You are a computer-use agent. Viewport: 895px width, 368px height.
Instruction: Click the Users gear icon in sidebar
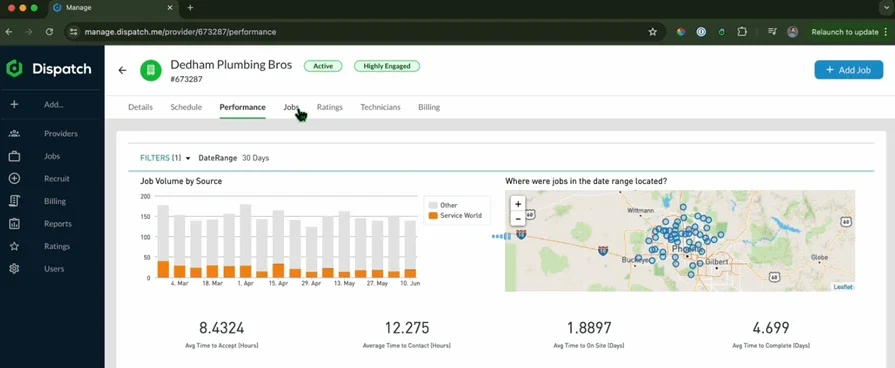click(x=14, y=269)
